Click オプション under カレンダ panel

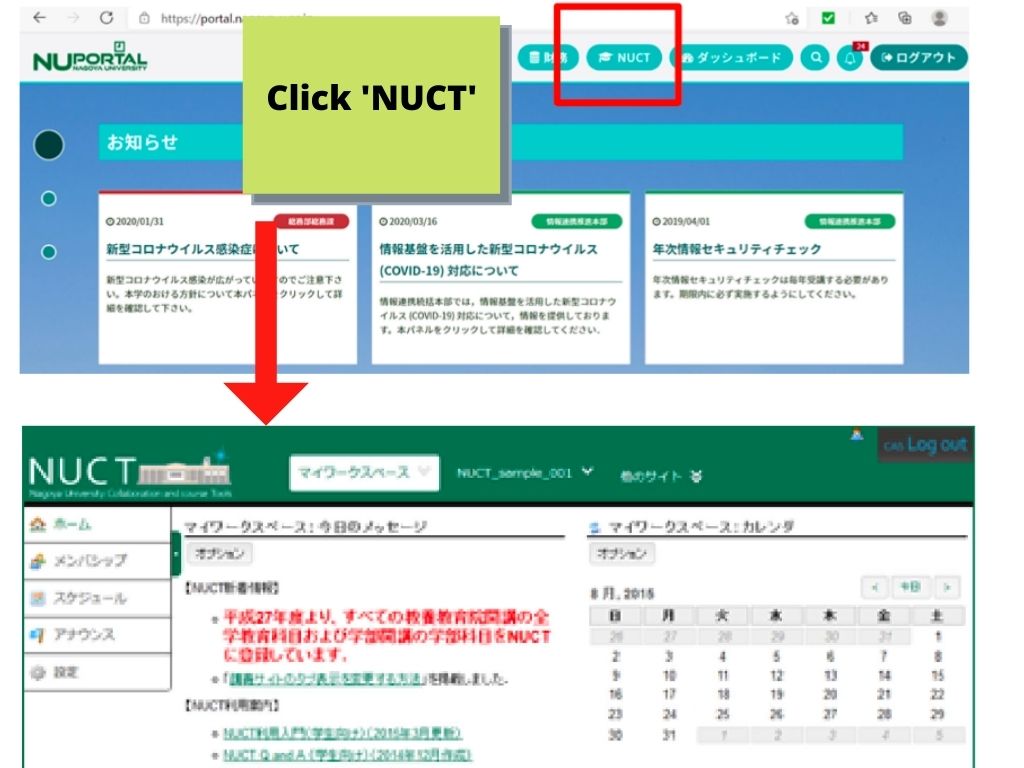[622, 554]
